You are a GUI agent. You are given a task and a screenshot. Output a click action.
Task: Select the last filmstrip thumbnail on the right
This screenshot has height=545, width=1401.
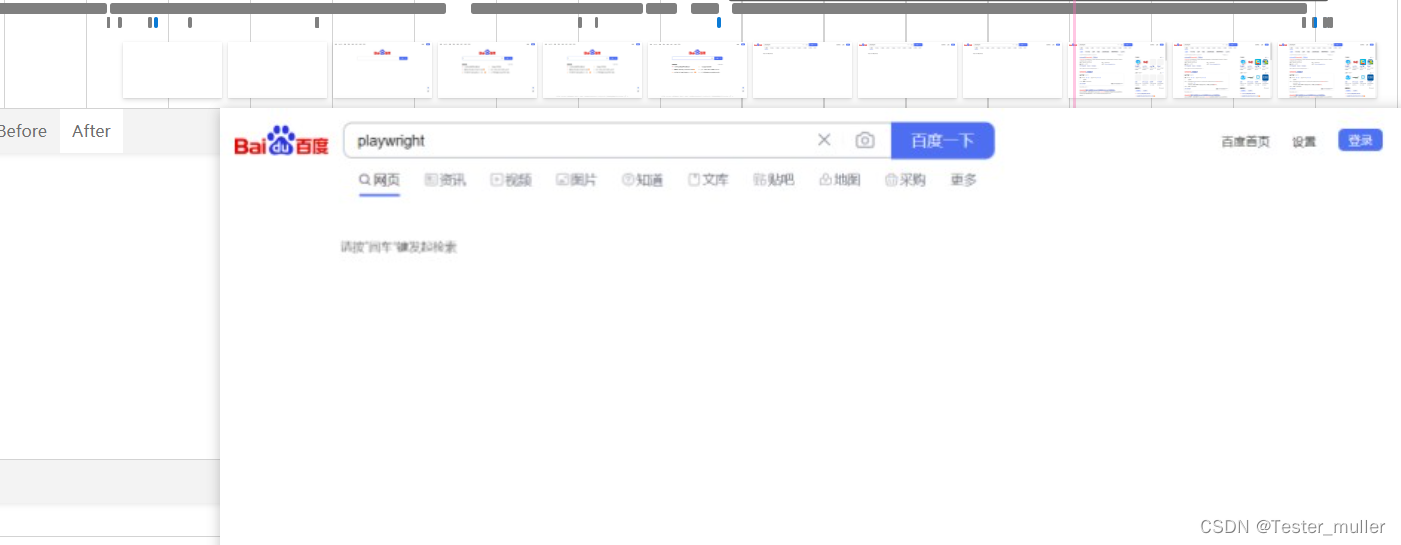pos(1327,70)
